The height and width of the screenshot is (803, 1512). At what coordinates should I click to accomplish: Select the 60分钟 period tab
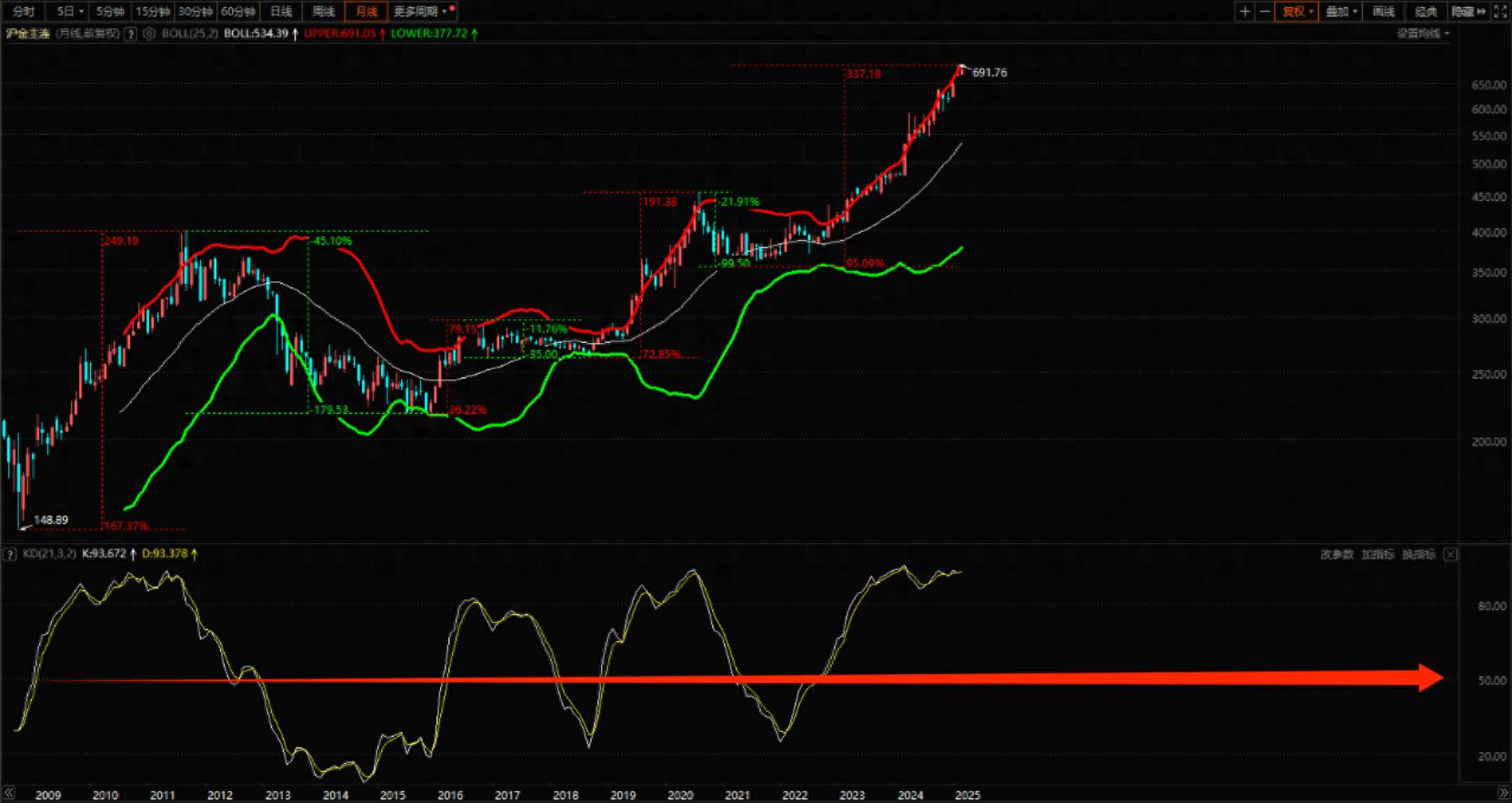point(238,11)
